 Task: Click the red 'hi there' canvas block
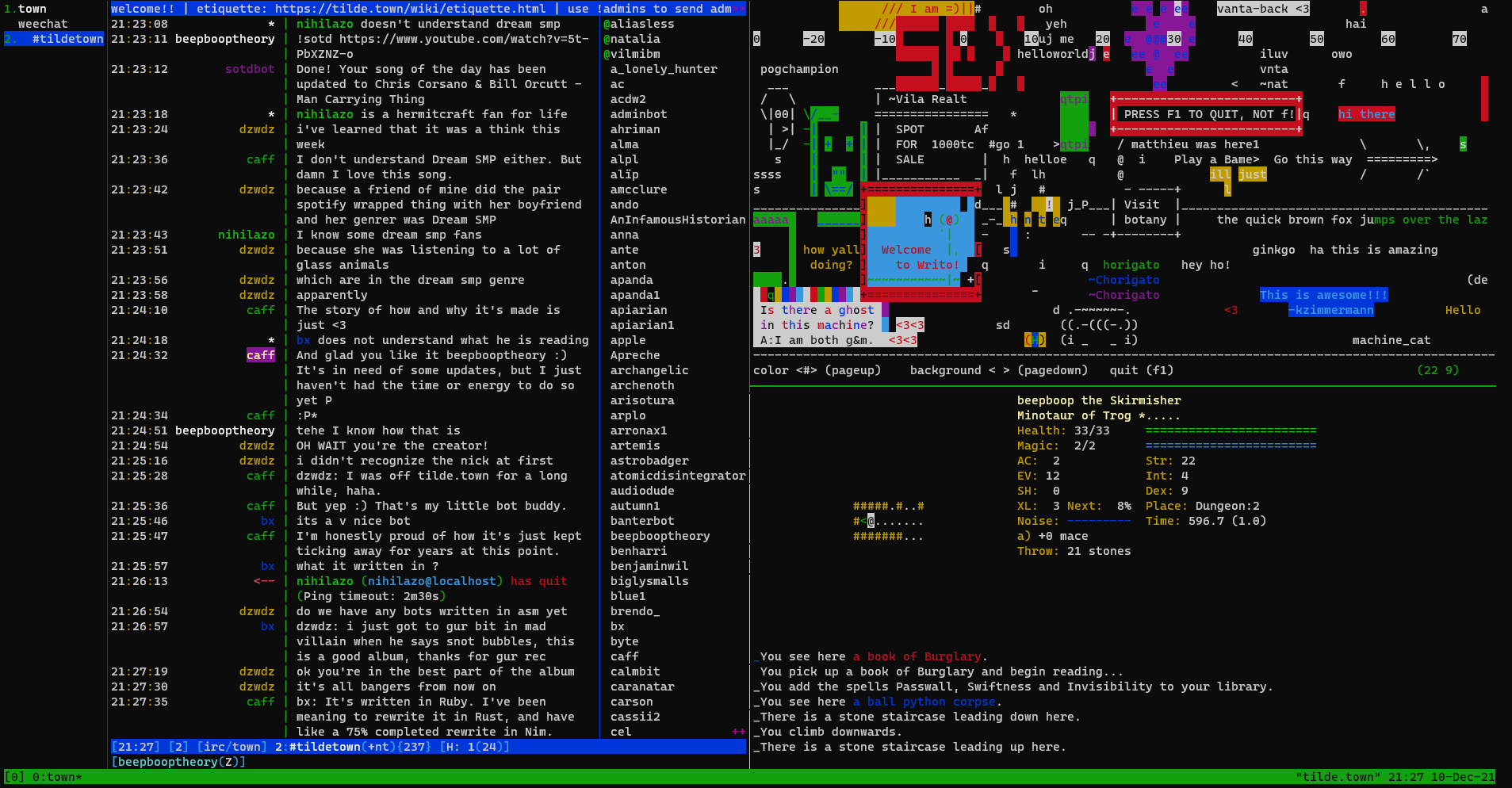coord(1366,114)
